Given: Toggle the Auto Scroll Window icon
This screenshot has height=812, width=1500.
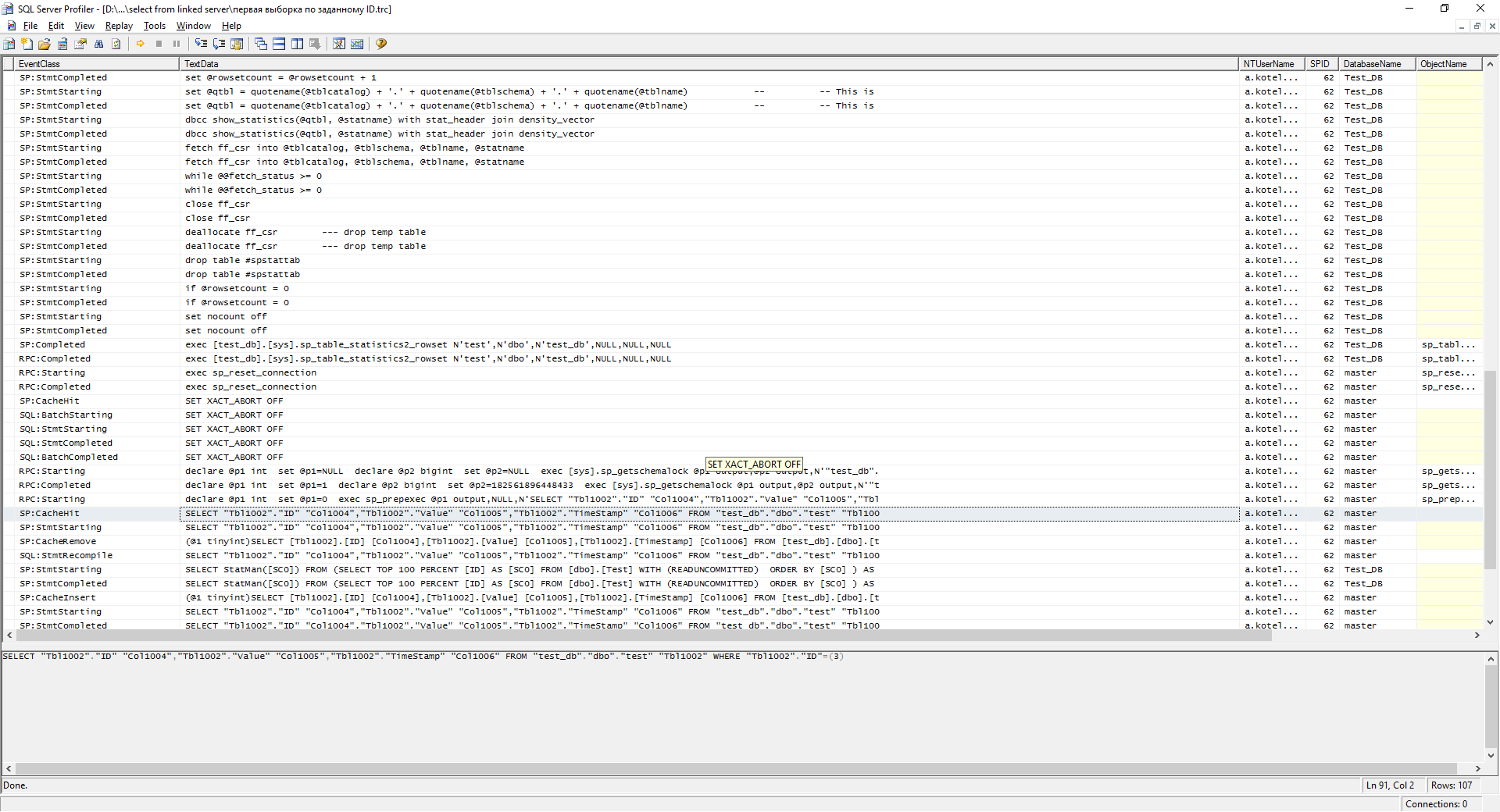Looking at the screenshot, I should 315,44.
